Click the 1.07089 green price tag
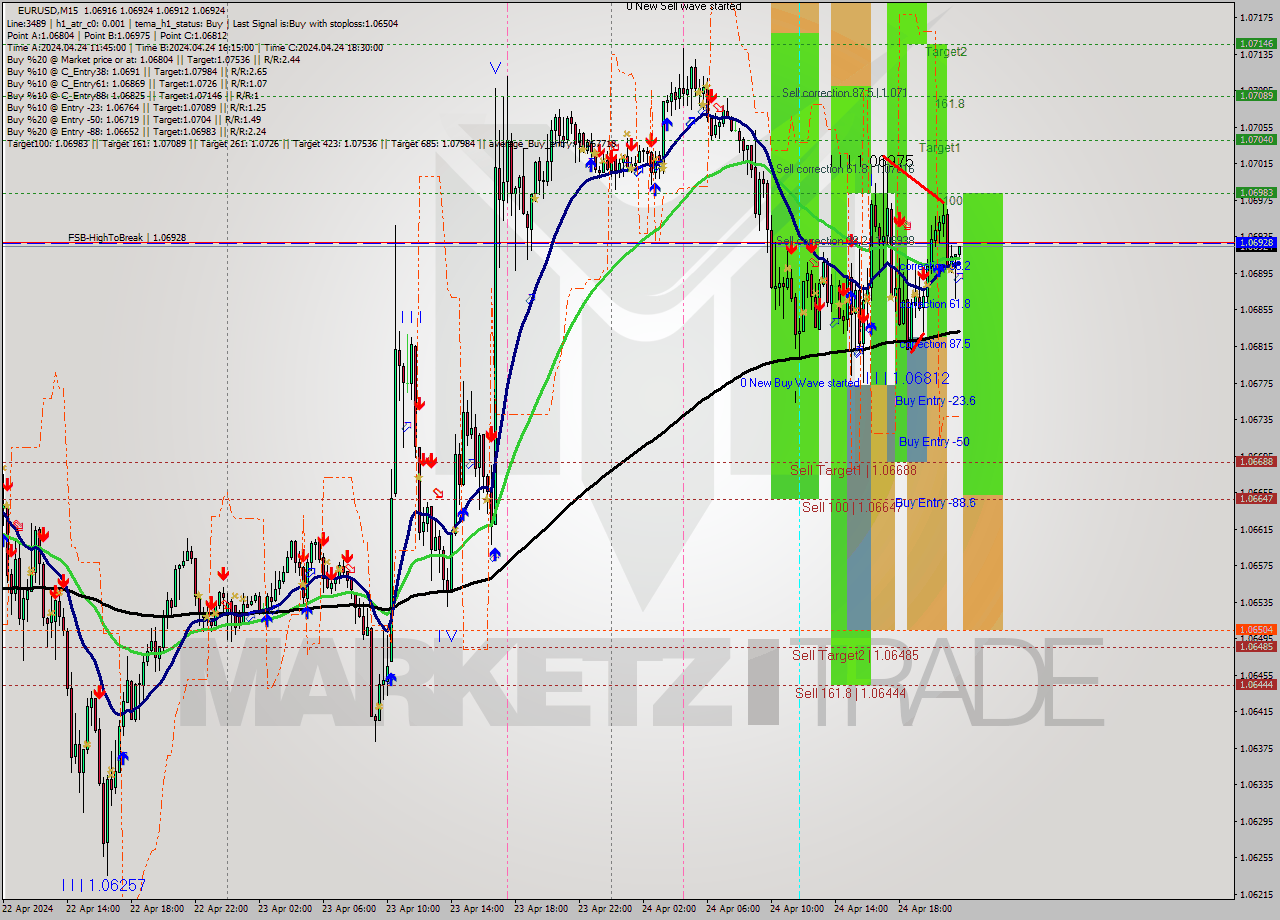 (x=1255, y=95)
